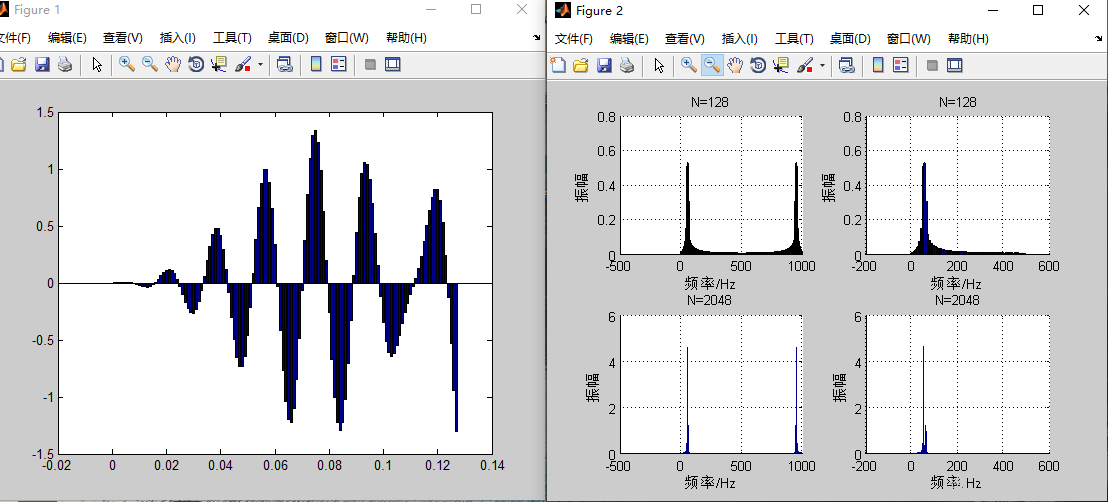The height and width of the screenshot is (502, 1108).
Task: Click link plot icon in Figure 1
Action: point(285,65)
